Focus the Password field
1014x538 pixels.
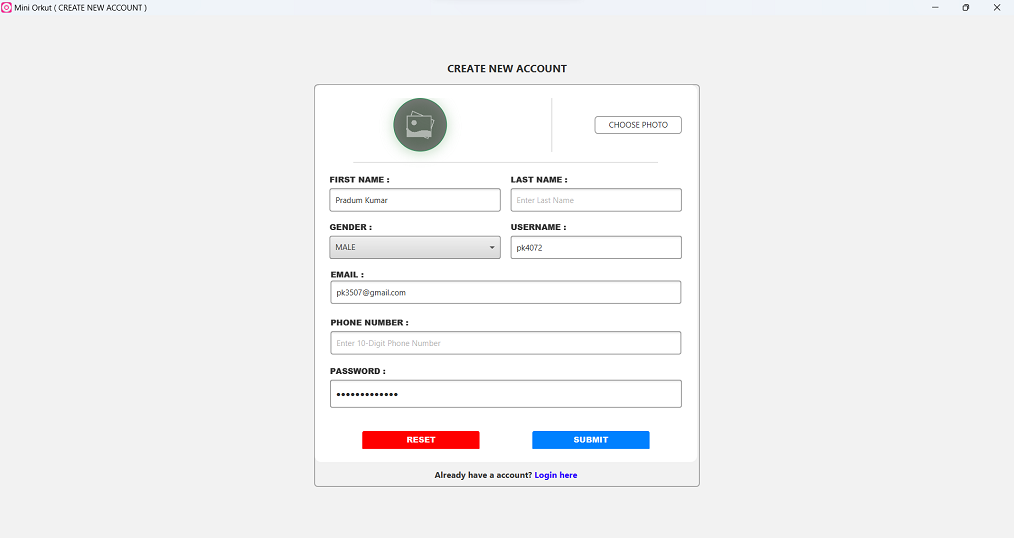coord(505,394)
